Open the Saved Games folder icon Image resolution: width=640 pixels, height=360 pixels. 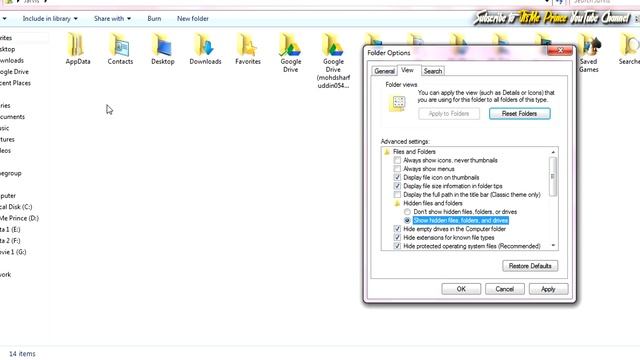pos(588,44)
